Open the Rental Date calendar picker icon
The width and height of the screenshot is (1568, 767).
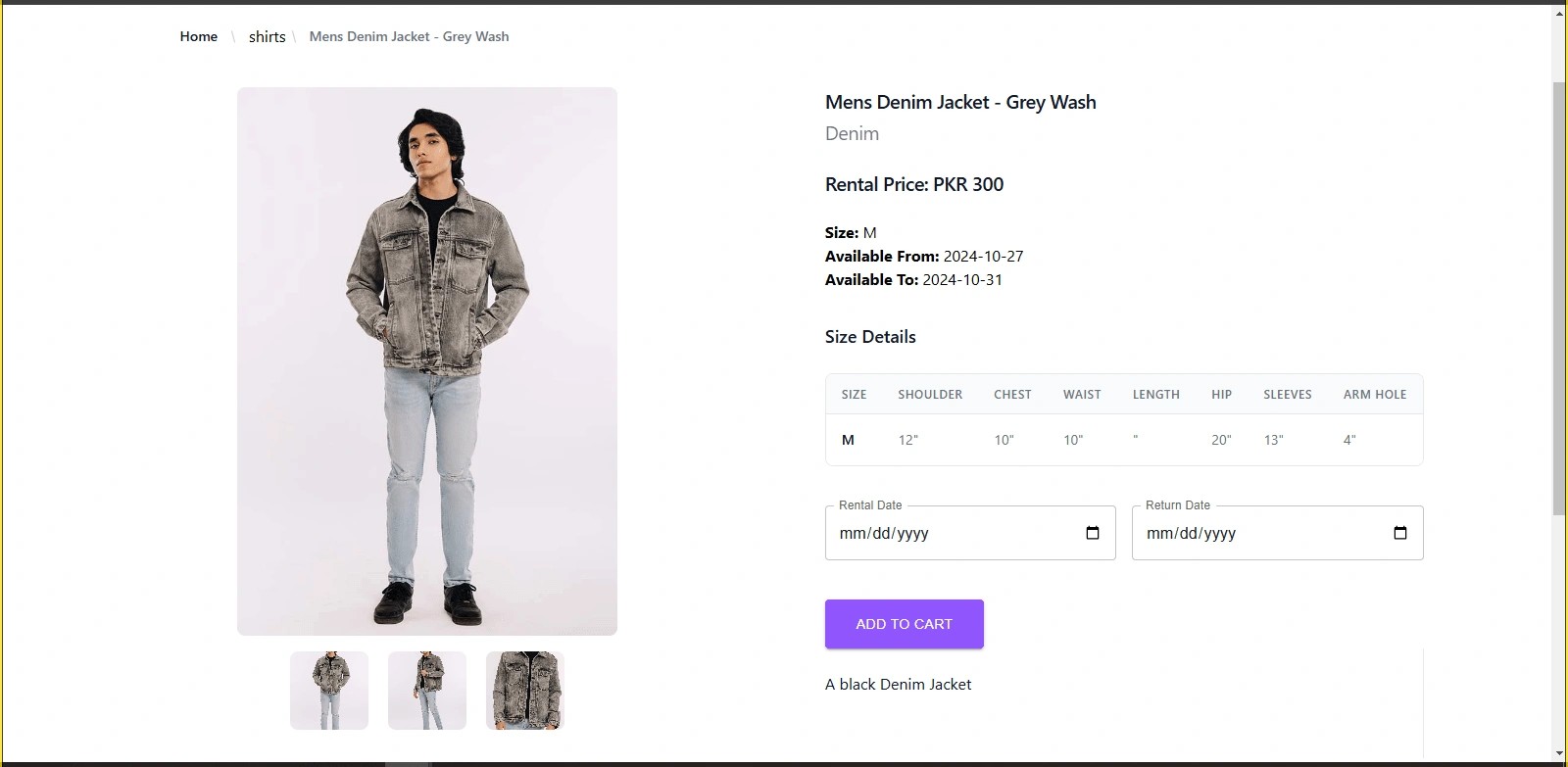click(1093, 533)
